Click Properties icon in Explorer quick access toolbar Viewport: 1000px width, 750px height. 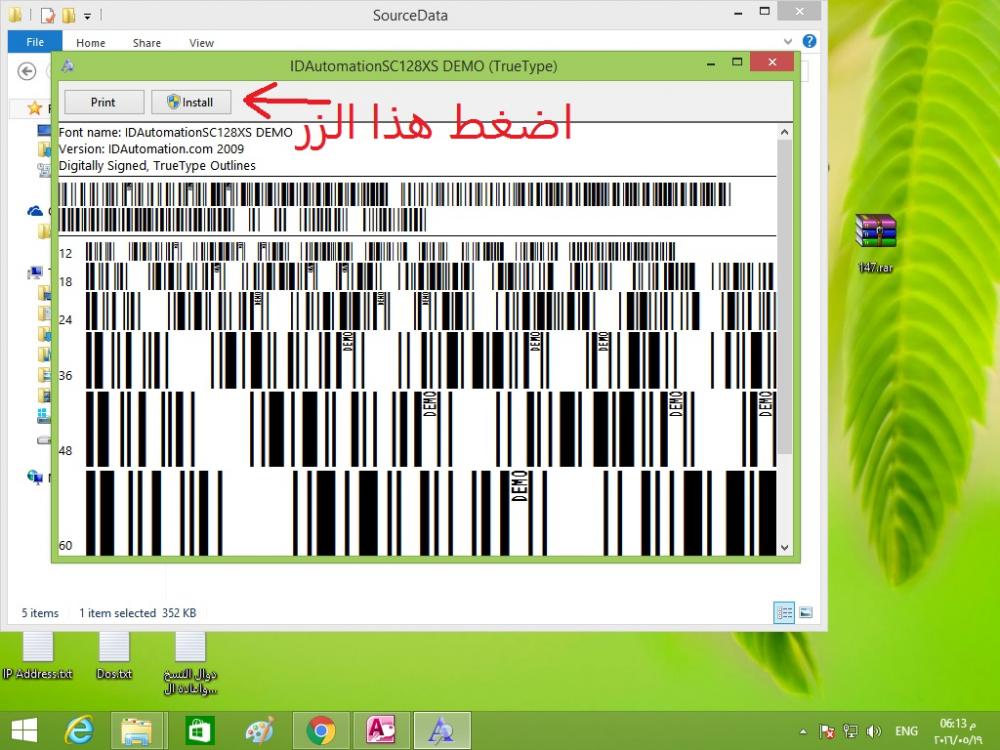click(48, 15)
